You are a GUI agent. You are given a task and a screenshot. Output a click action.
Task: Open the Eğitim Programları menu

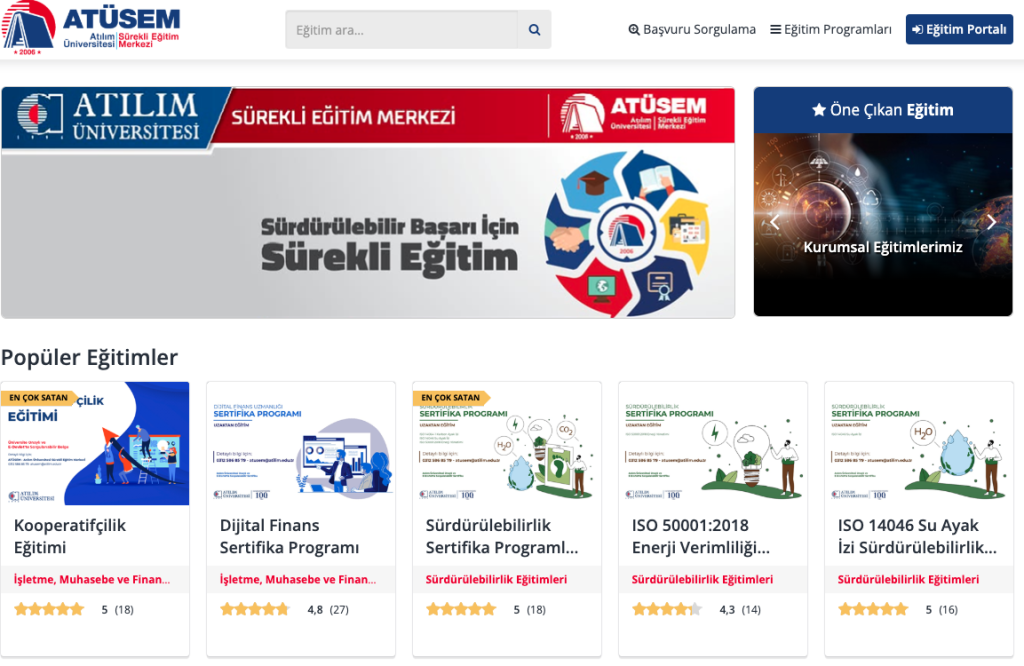(x=830, y=30)
